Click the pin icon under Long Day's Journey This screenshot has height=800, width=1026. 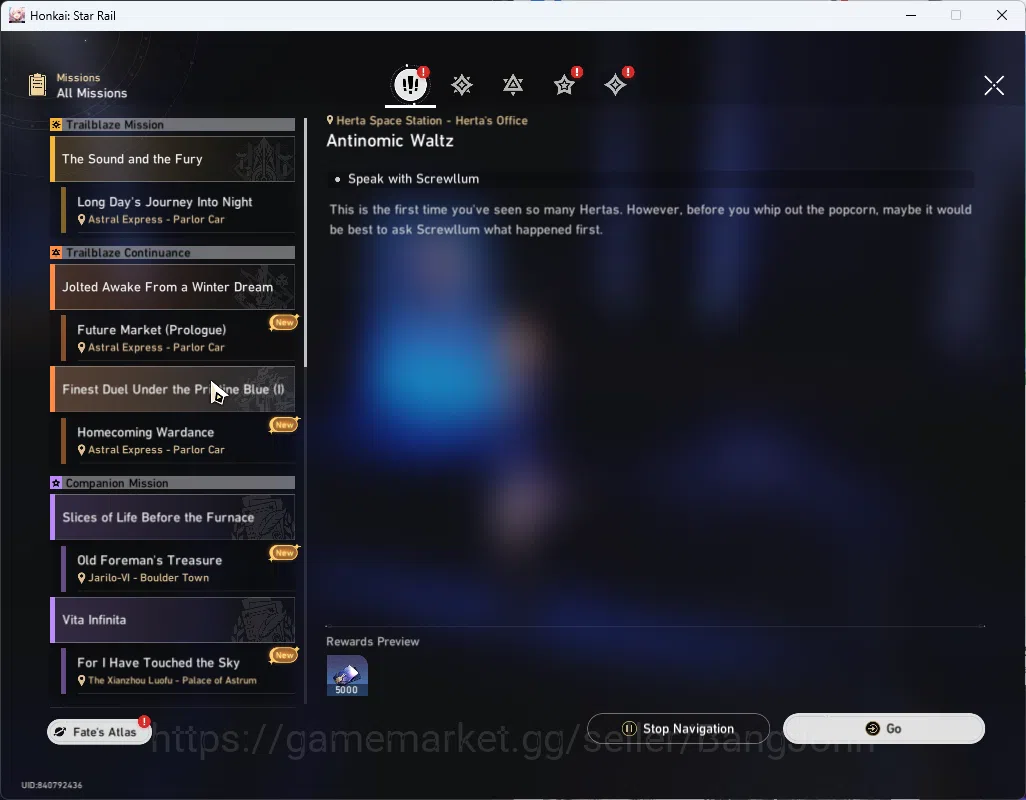pos(82,220)
